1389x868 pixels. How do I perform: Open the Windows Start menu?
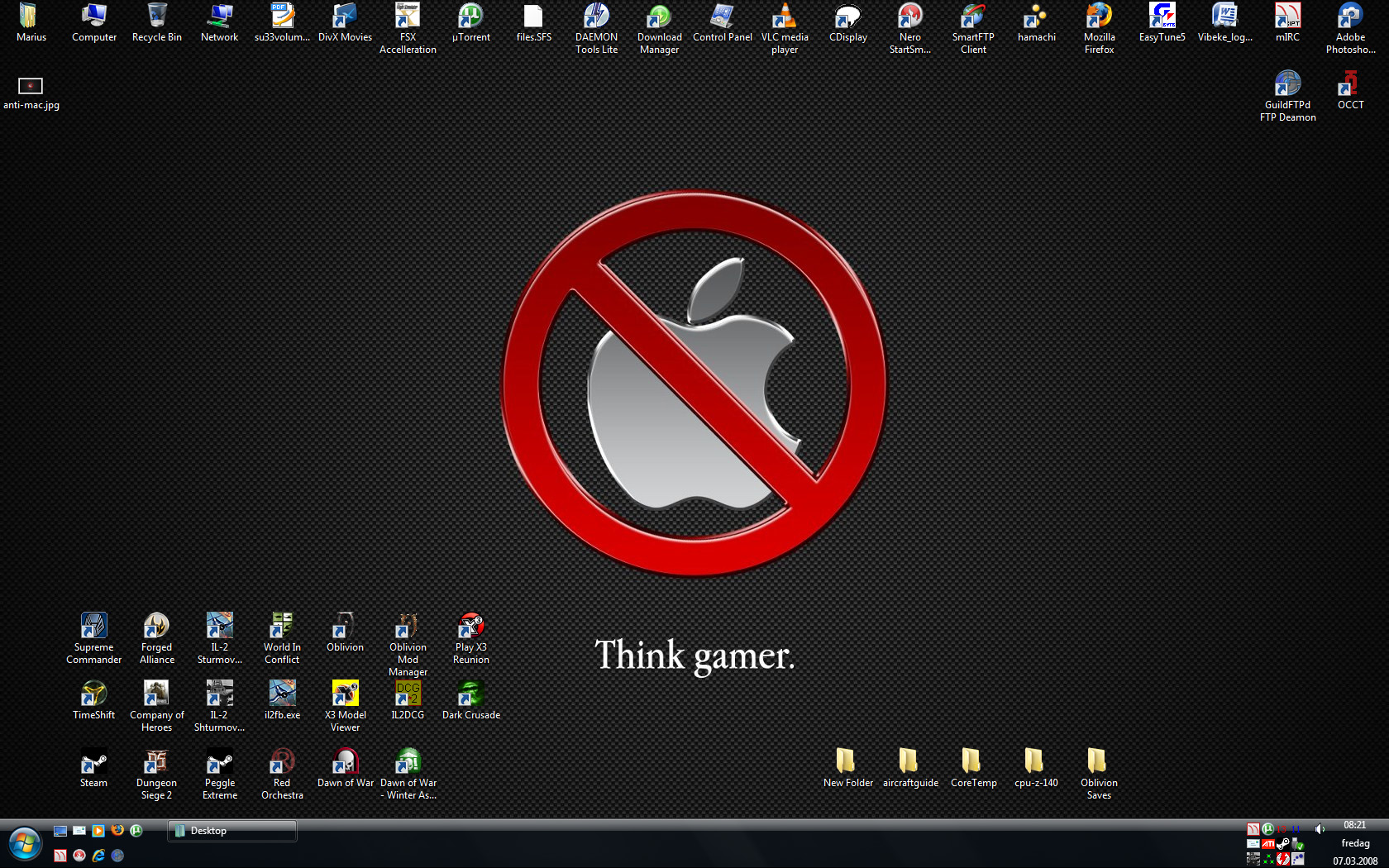pos(25,844)
